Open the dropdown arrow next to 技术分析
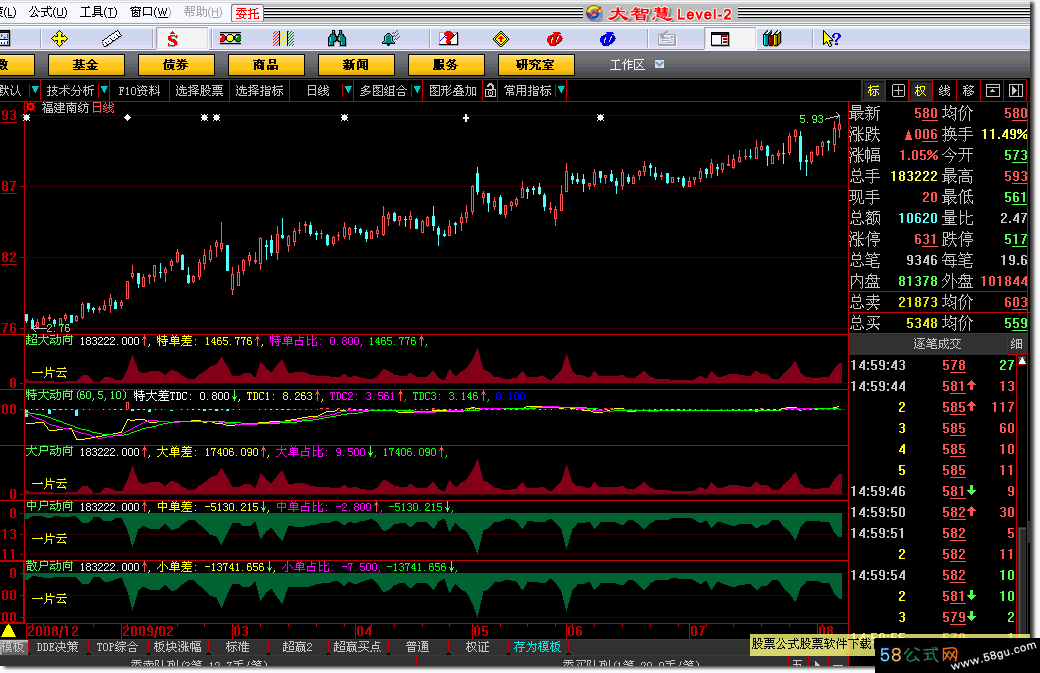Viewport: 1040px width, 673px height. click(104, 90)
